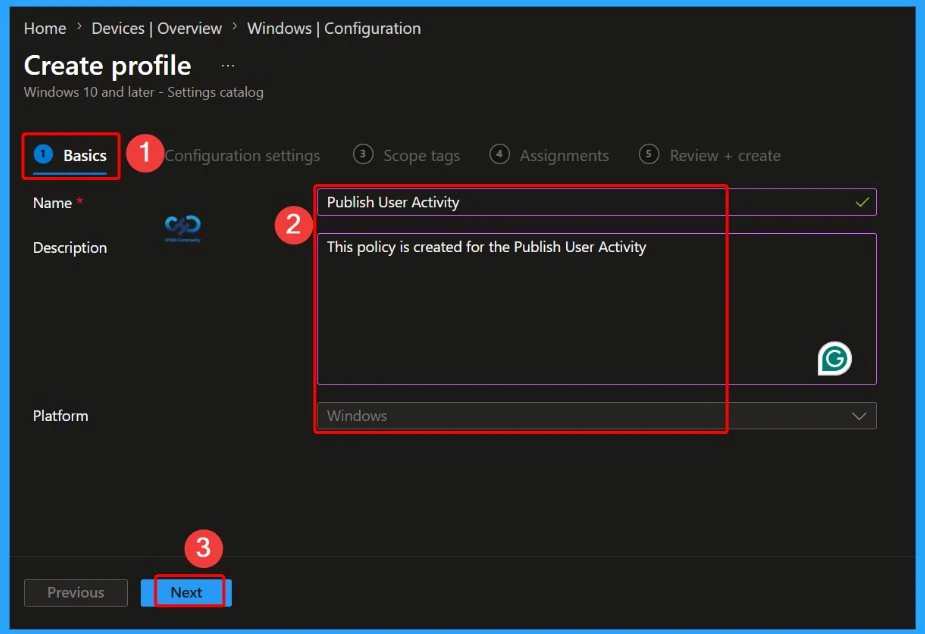The width and height of the screenshot is (925, 634).
Task: Go to the Configuration settings step
Action: coord(242,156)
